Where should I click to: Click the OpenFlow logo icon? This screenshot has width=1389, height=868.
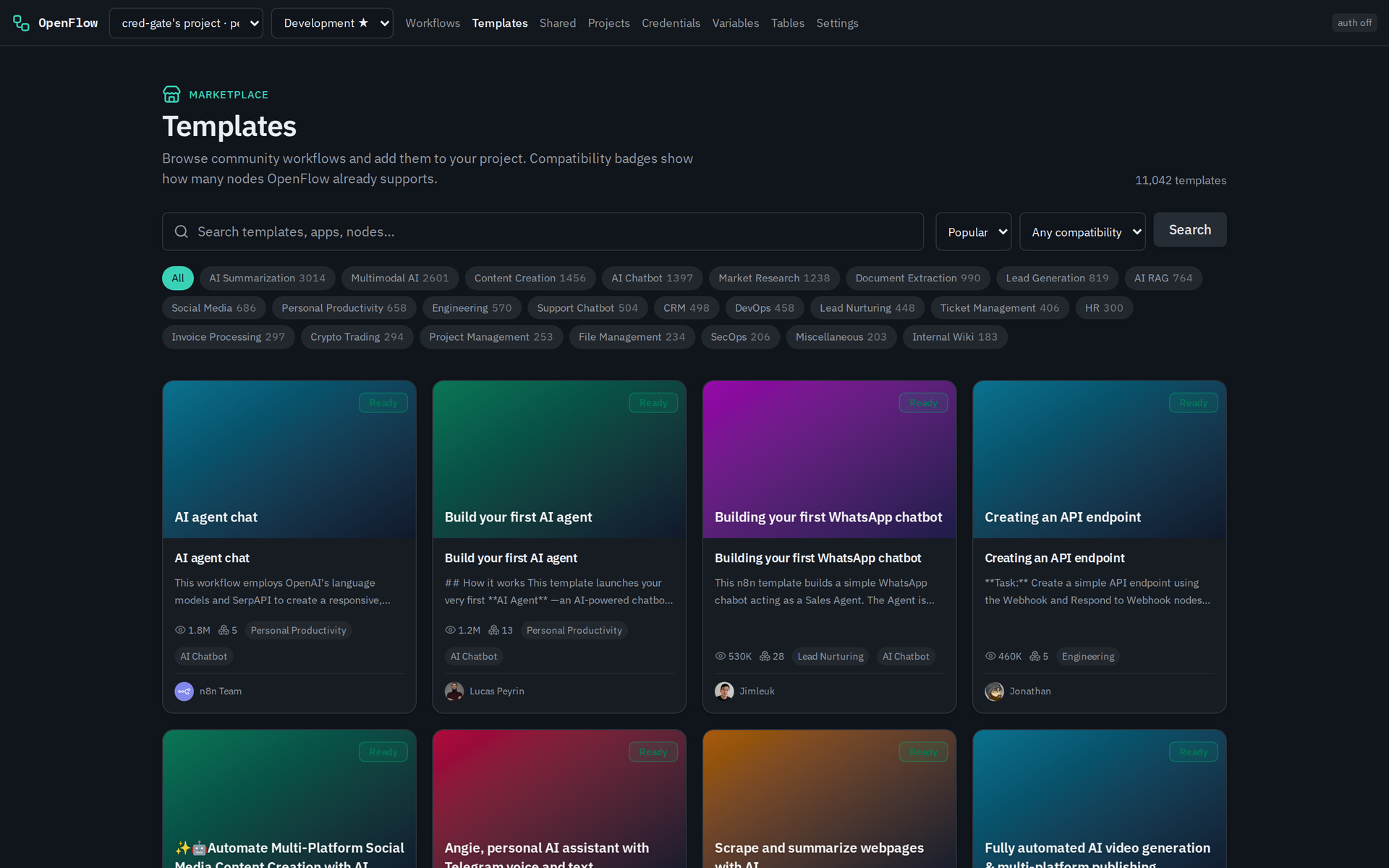tap(21, 23)
